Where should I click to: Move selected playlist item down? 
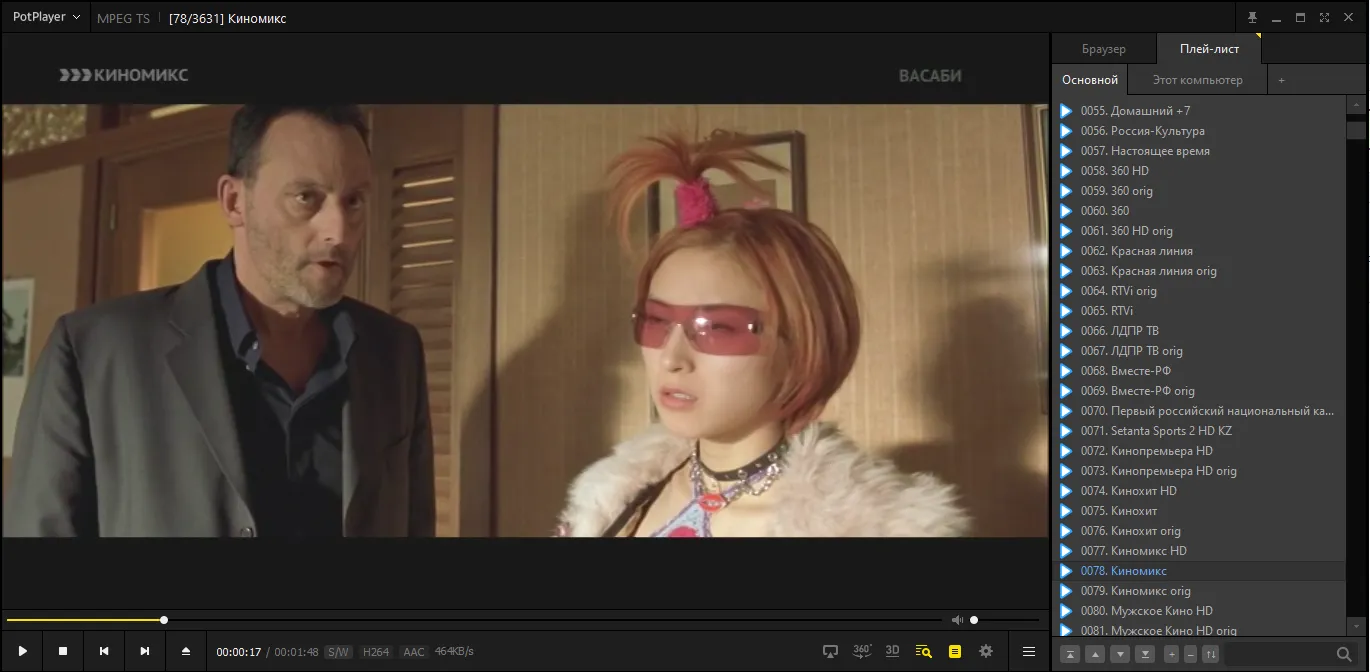pos(1120,654)
